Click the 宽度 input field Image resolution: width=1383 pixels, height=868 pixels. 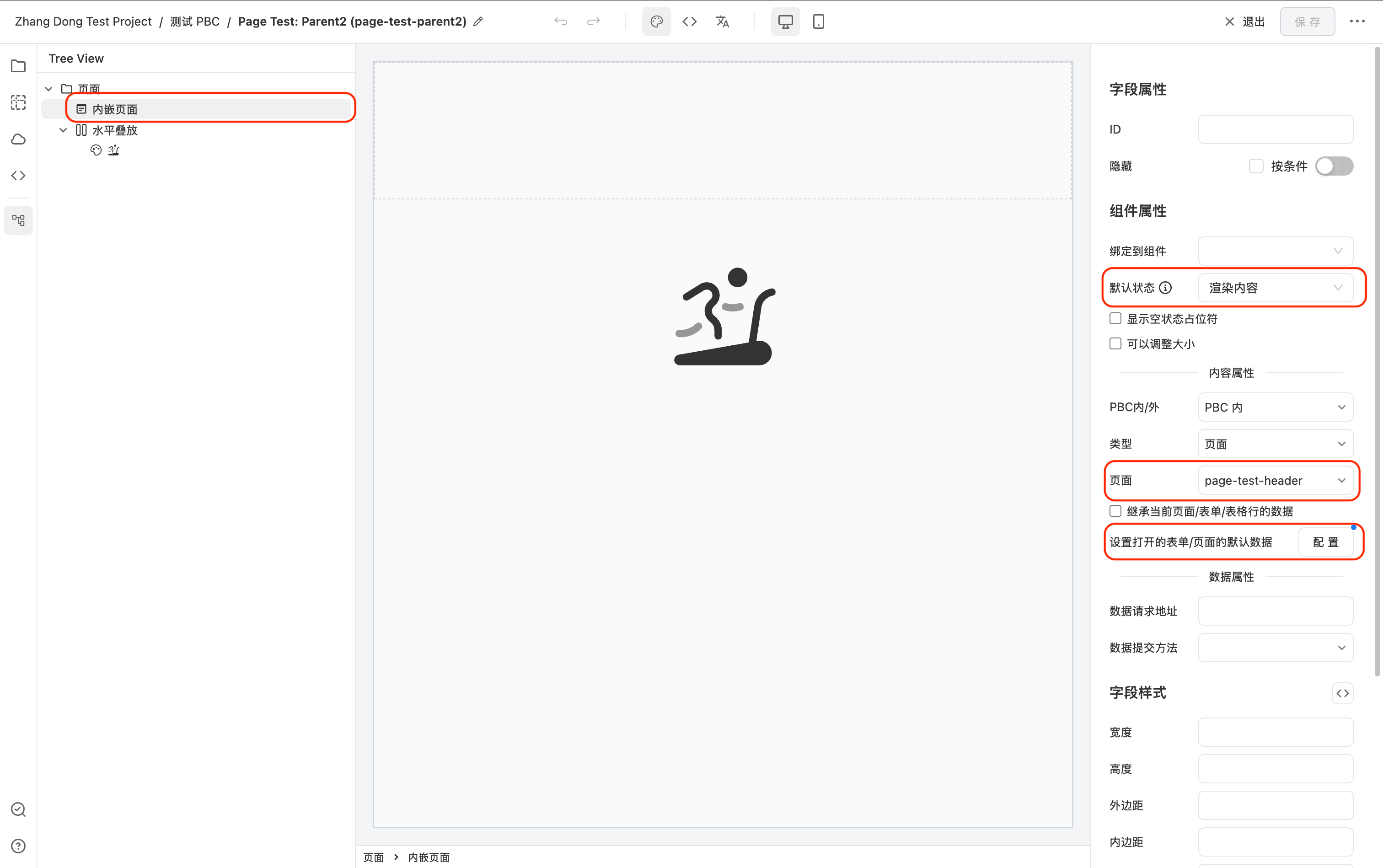(1276, 732)
